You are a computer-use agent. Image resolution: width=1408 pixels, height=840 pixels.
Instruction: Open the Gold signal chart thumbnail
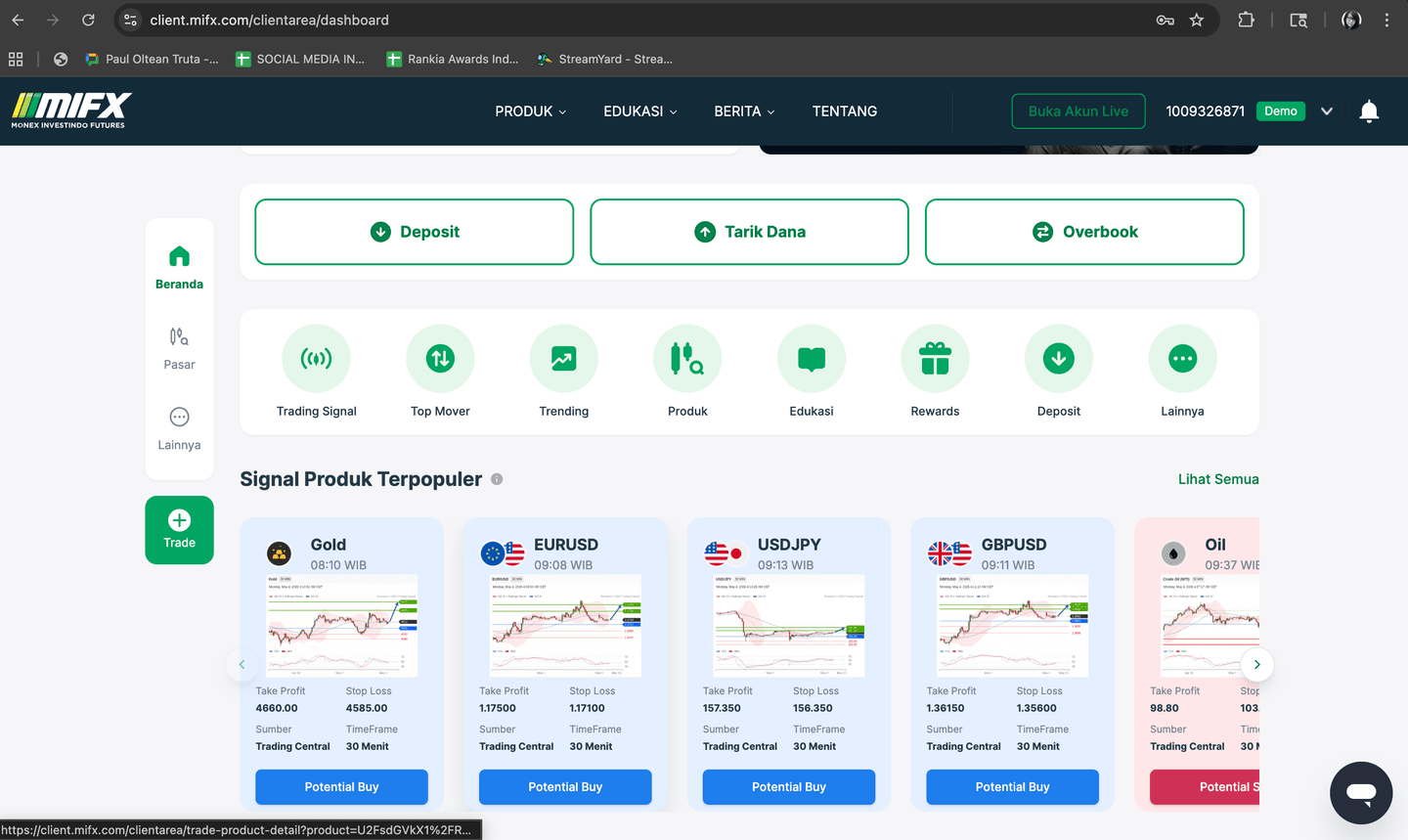coord(342,626)
